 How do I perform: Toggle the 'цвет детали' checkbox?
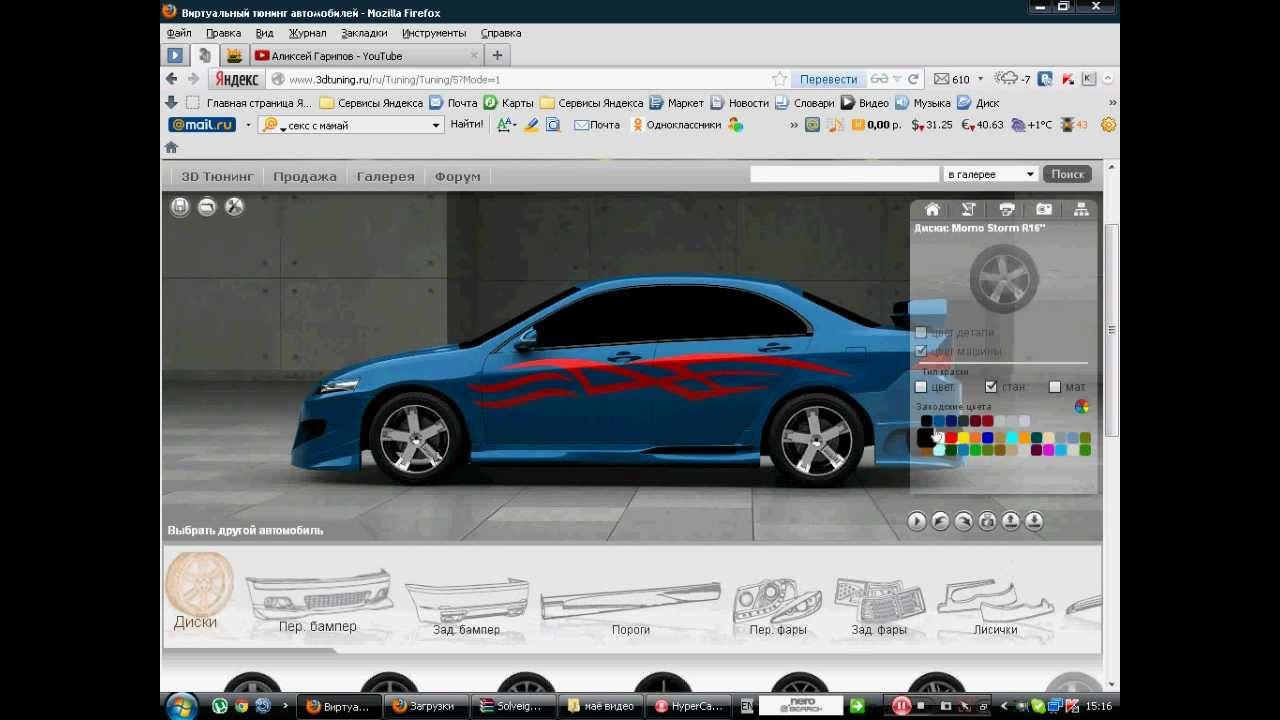click(x=921, y=332)
